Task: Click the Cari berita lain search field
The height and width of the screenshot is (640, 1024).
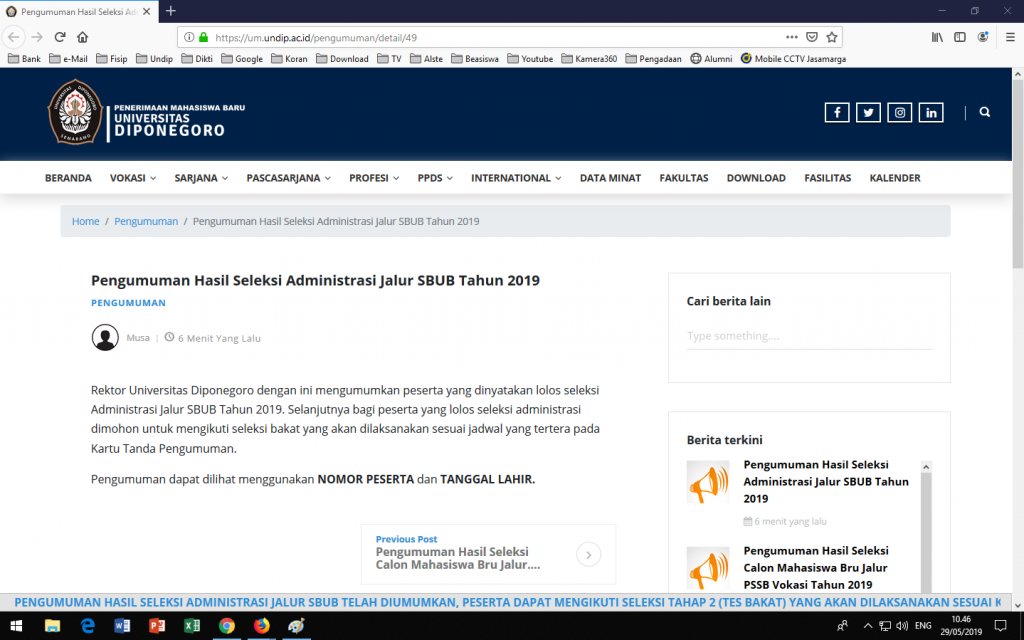Action: tap(808, 336)
